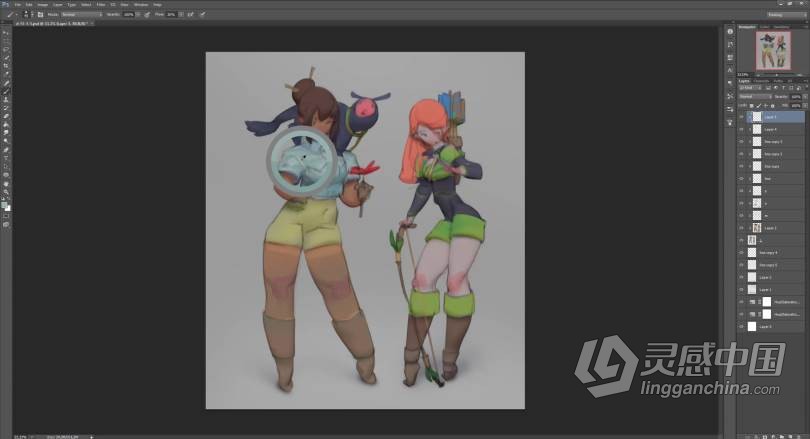Hide Layer 5 using its eye icon

(742, 117)
